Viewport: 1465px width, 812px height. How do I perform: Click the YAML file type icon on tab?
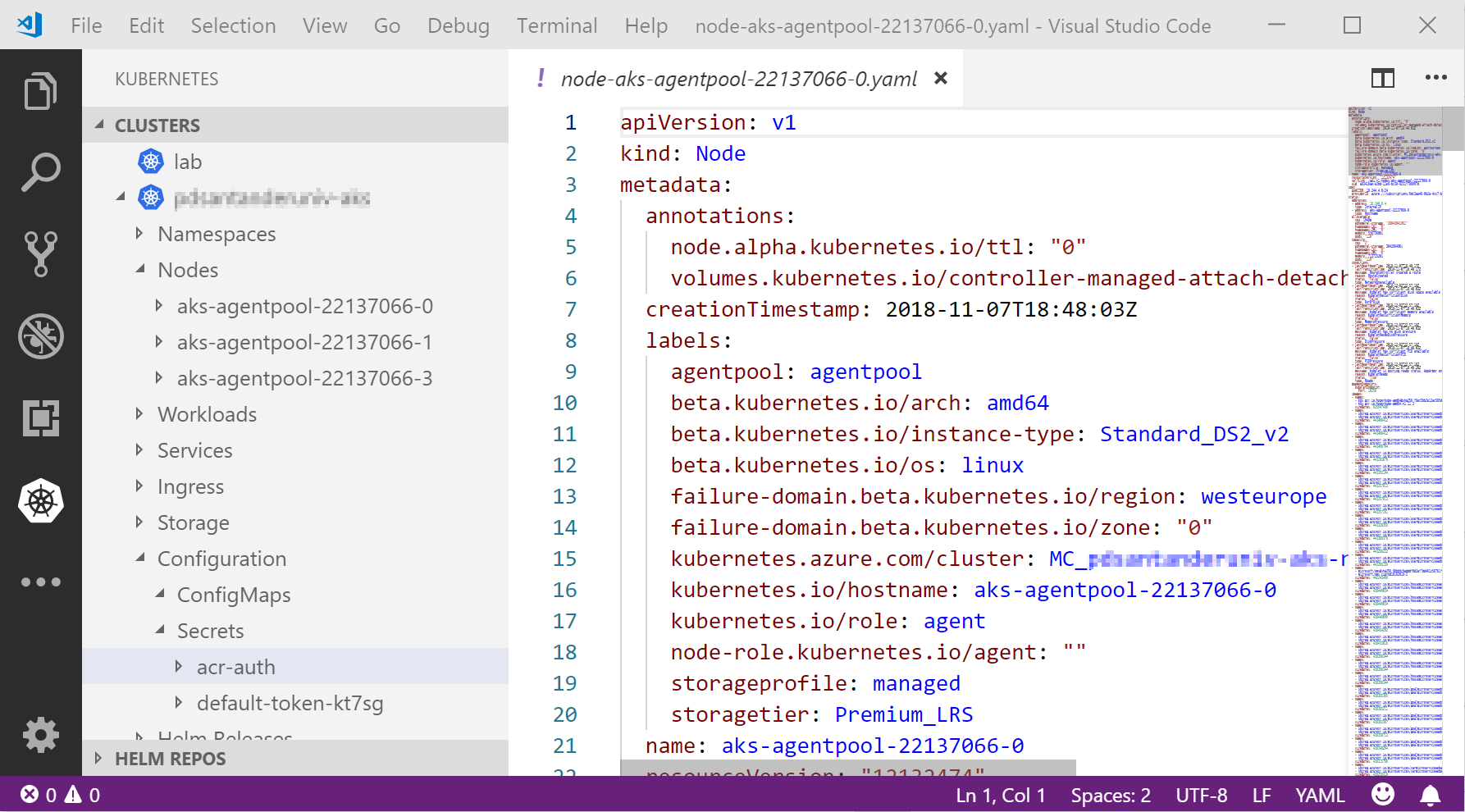[541, 78]
